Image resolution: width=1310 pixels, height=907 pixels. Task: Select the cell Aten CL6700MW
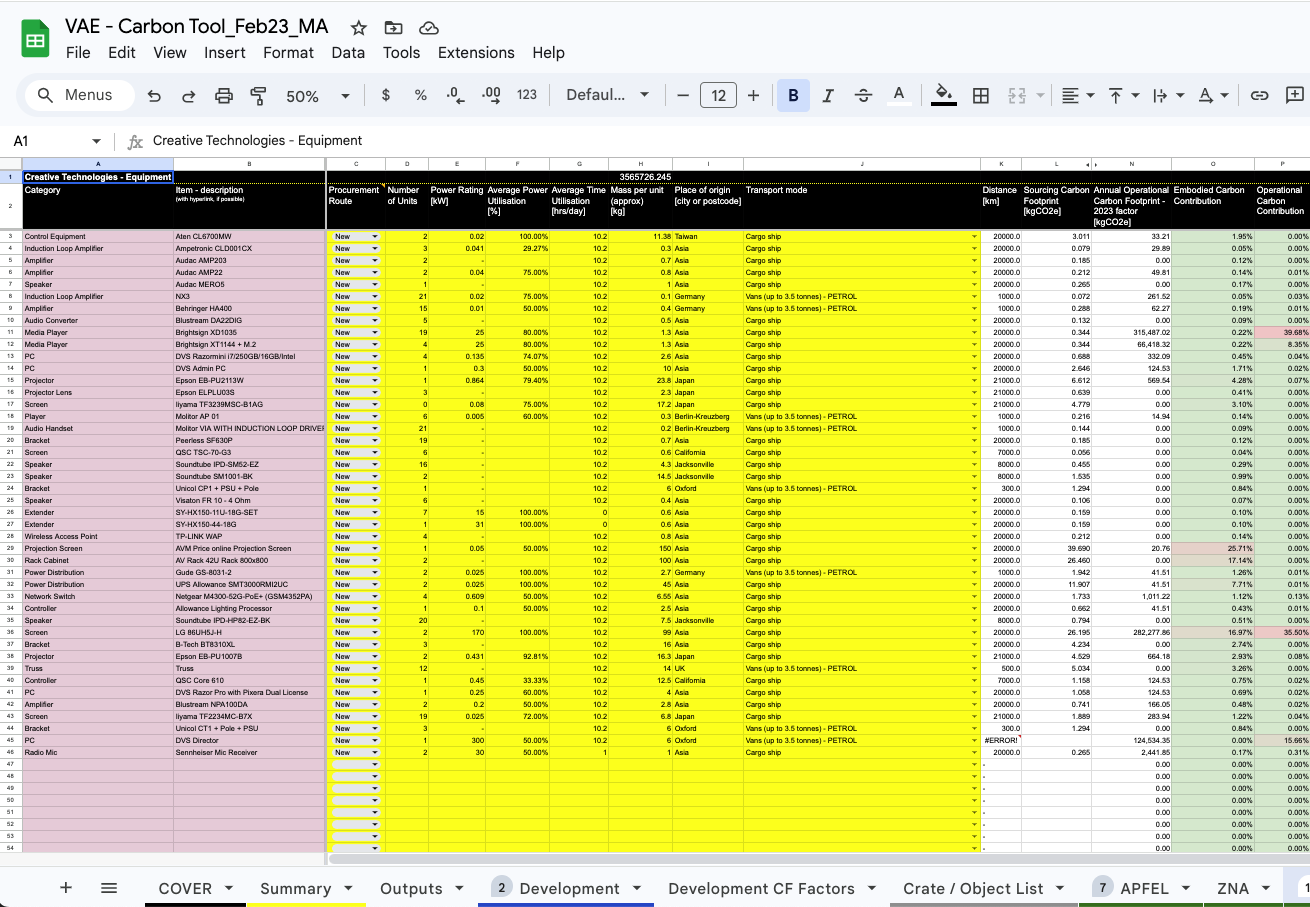(x=250, y=237)
